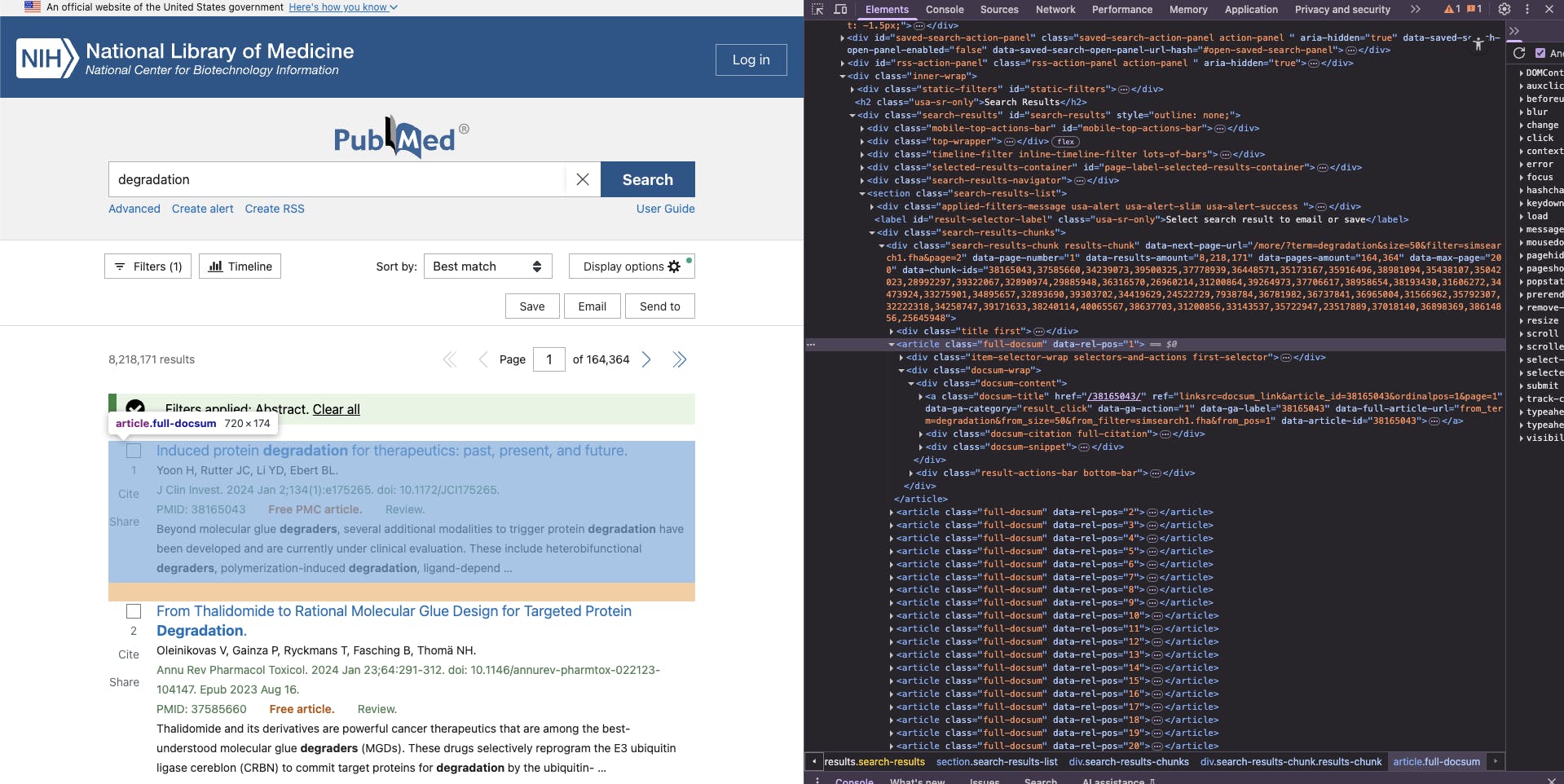Screen dimensions: 1564x784
Task: Toggle the DevTools device toolbar icon
Action: point(840,10)
